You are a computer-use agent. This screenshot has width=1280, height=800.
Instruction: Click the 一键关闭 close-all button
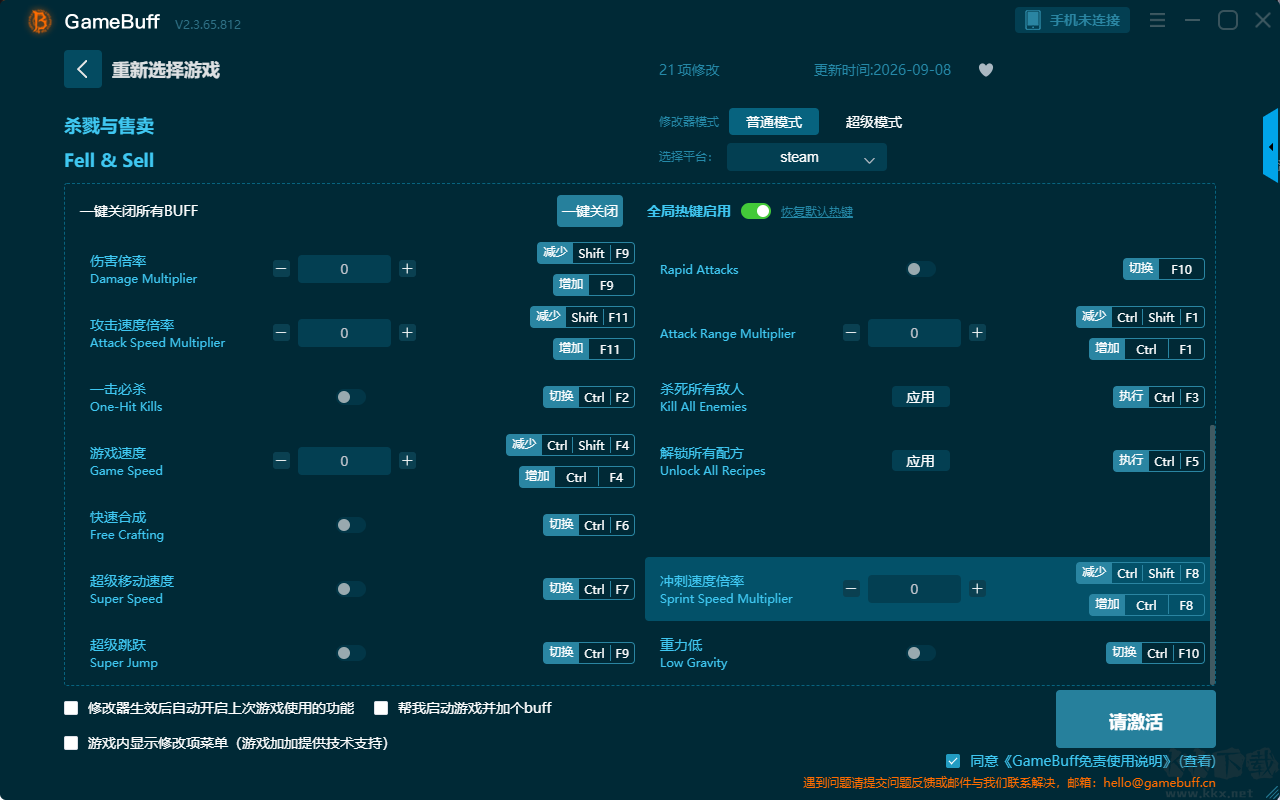click(x=590, y=211)
